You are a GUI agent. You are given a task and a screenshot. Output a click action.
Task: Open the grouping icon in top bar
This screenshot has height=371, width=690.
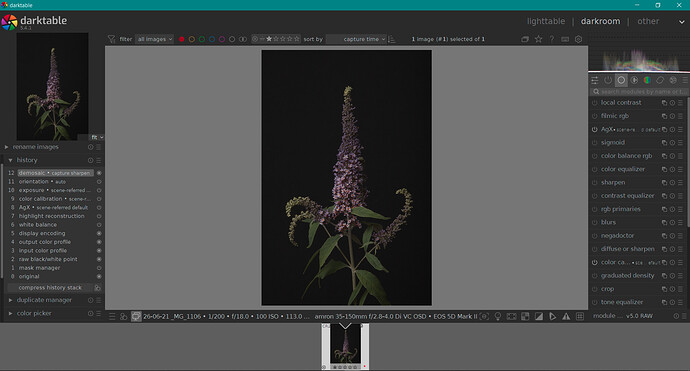click(525, 39)
